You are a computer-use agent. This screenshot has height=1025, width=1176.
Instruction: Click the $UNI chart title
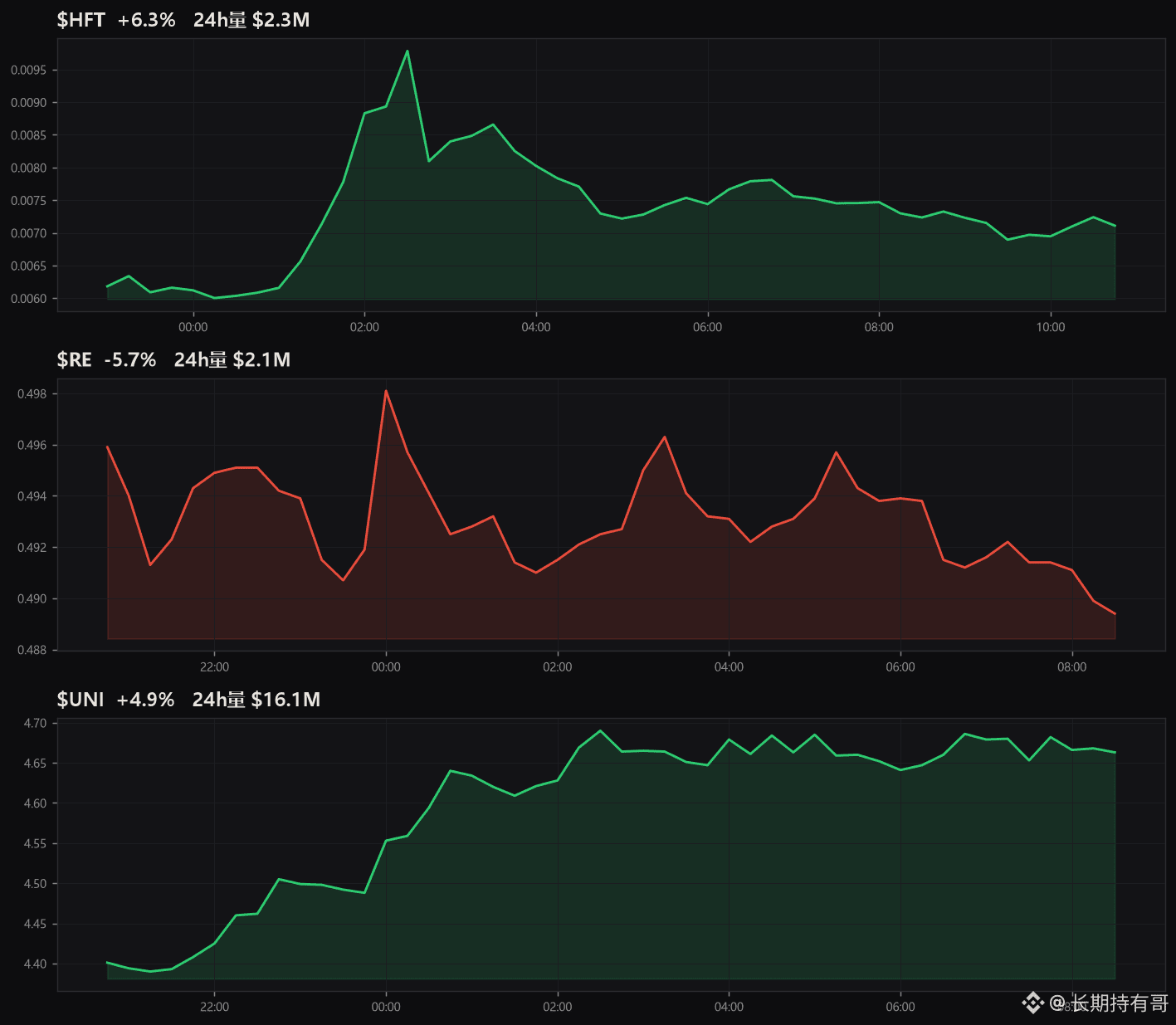tap(81, 700)
